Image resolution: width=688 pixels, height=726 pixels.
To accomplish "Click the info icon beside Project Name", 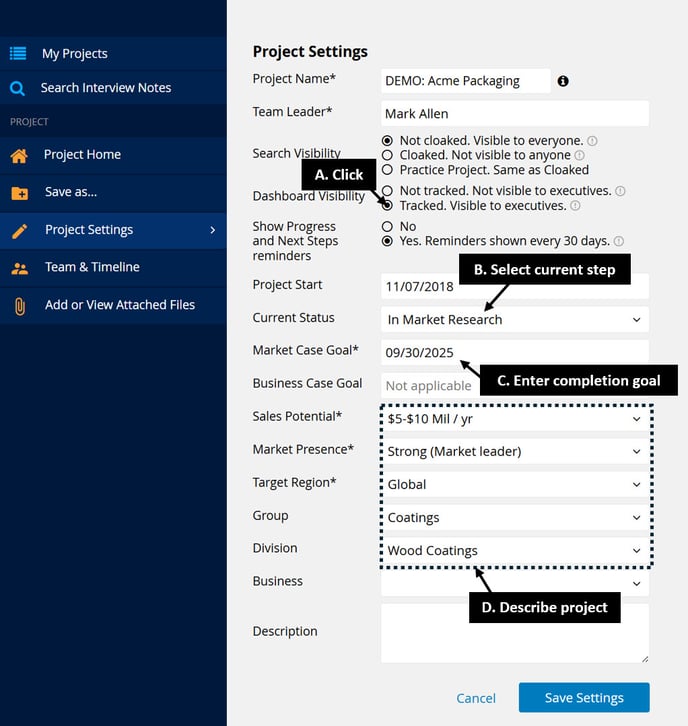I will coord(563,81).
